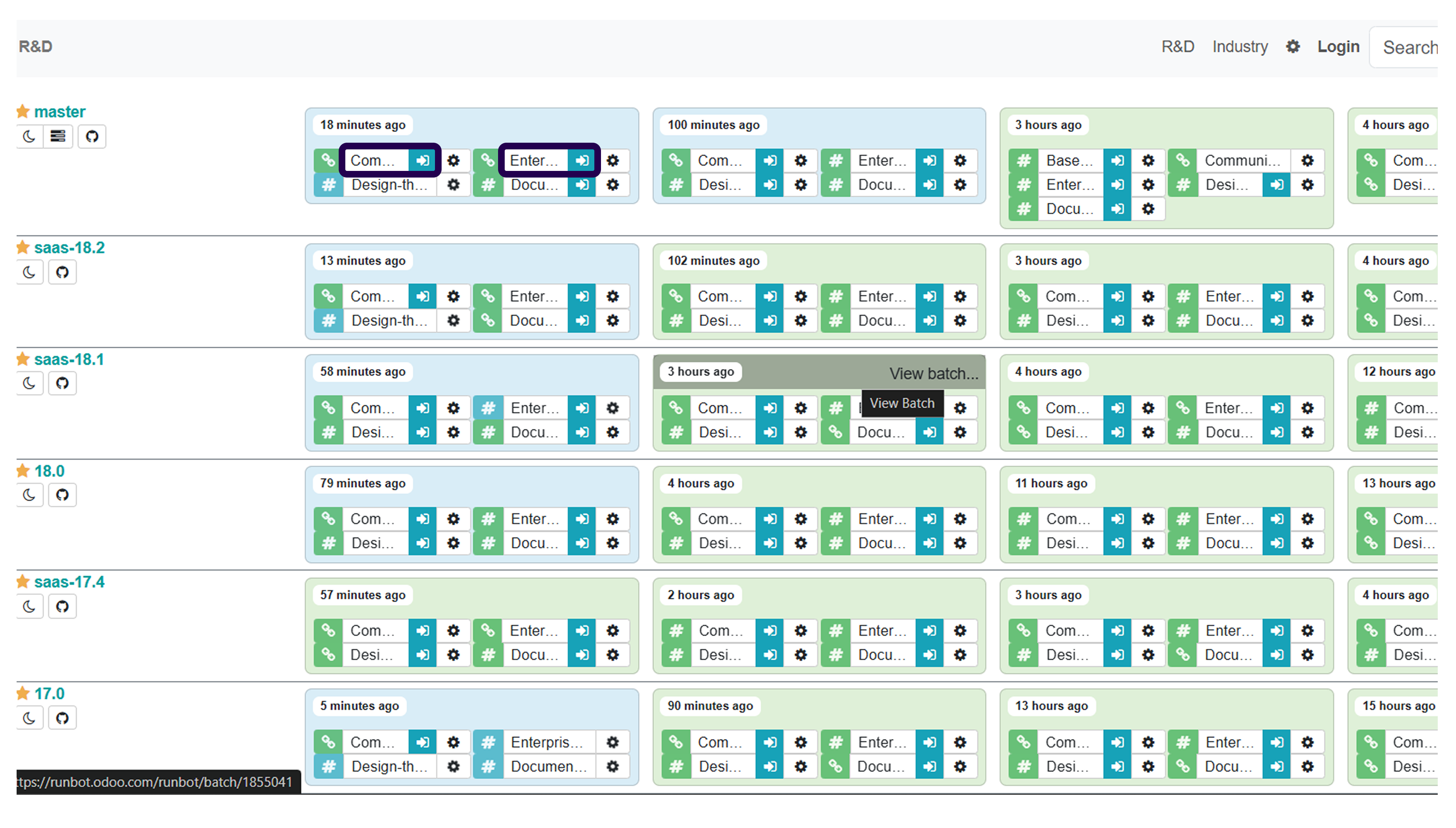Open GitHub icon under 17.0 branch
This screenshot has width=1456, height=828.
tap(62, 718)
